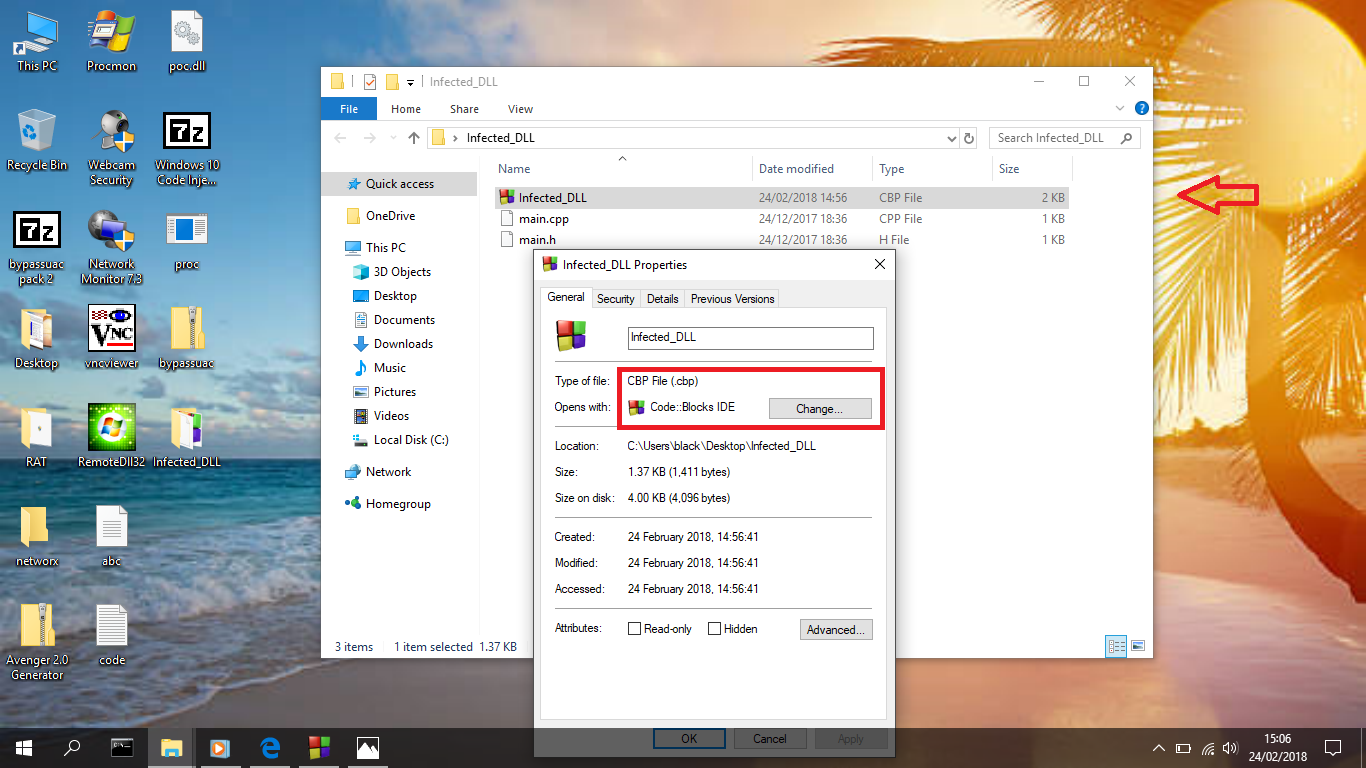Switch to Code::Blocks on taskbar
The height and width of the screenshot is (768, 1366).
[319, 746]
